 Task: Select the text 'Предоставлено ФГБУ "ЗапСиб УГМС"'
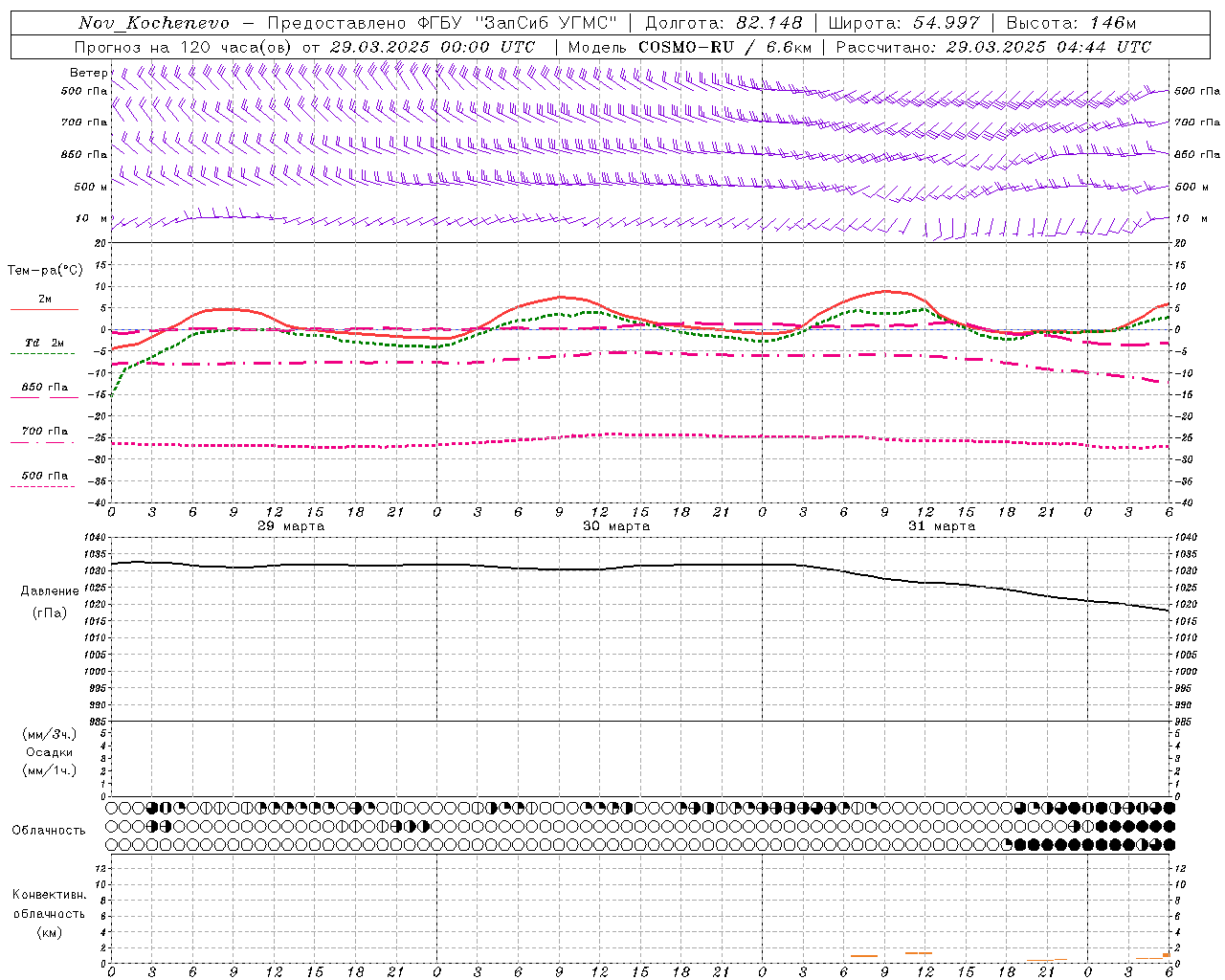click(x=441, y=23)
